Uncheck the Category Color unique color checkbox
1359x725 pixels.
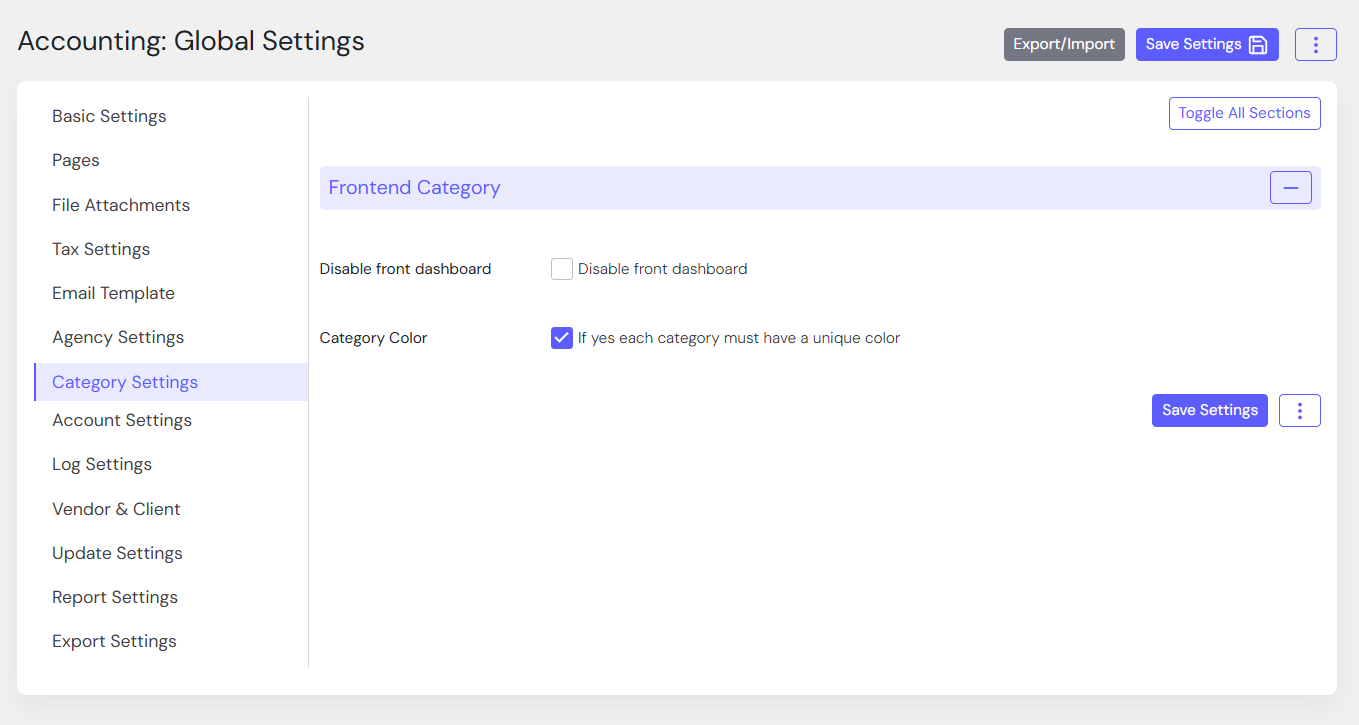click(x=562, y=338)
